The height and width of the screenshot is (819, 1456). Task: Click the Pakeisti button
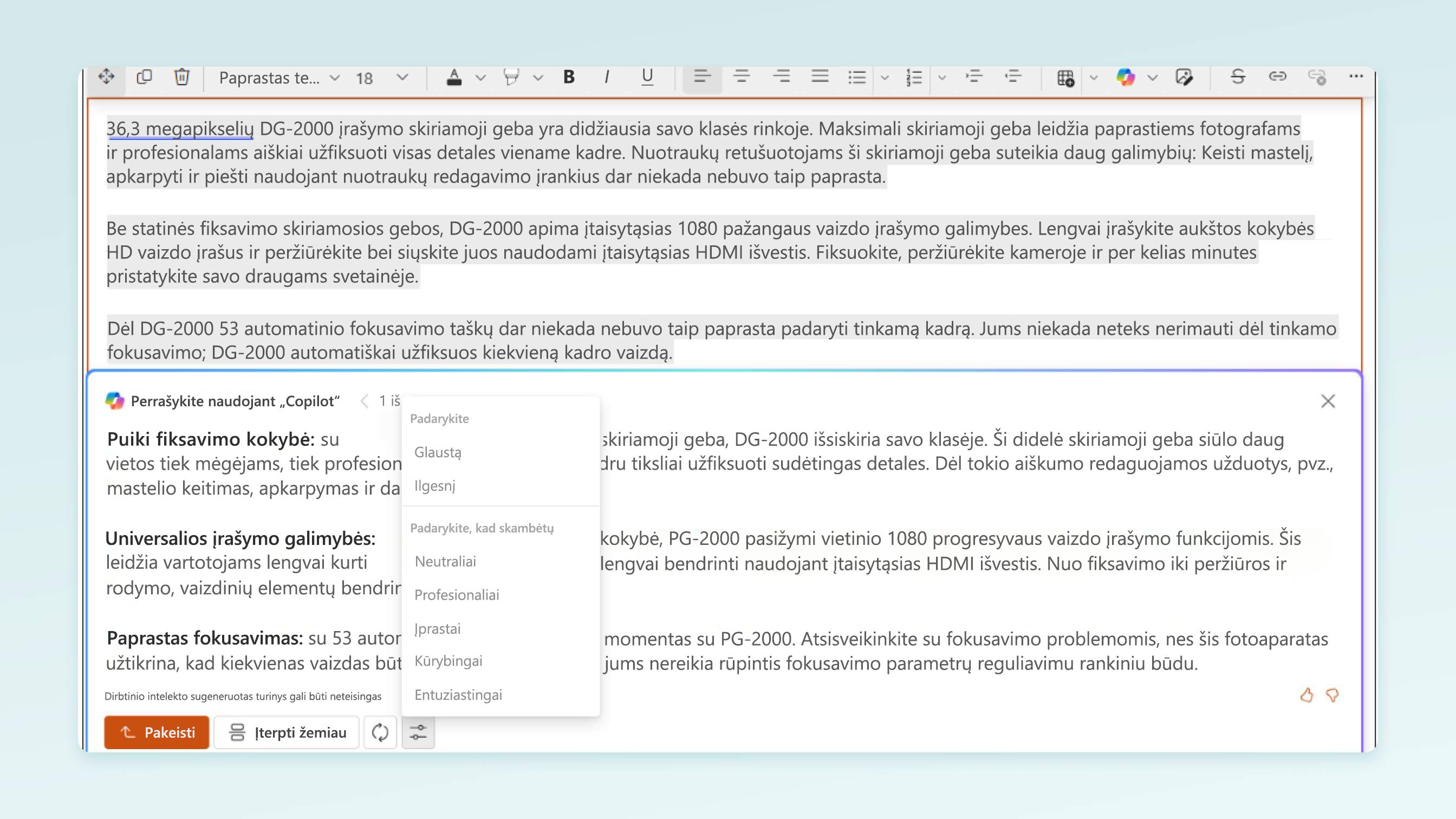point(157,732)
